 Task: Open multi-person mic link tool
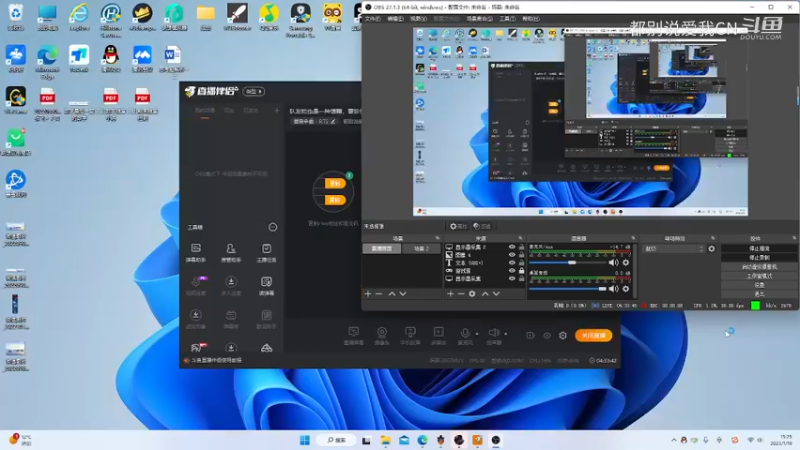231,286
